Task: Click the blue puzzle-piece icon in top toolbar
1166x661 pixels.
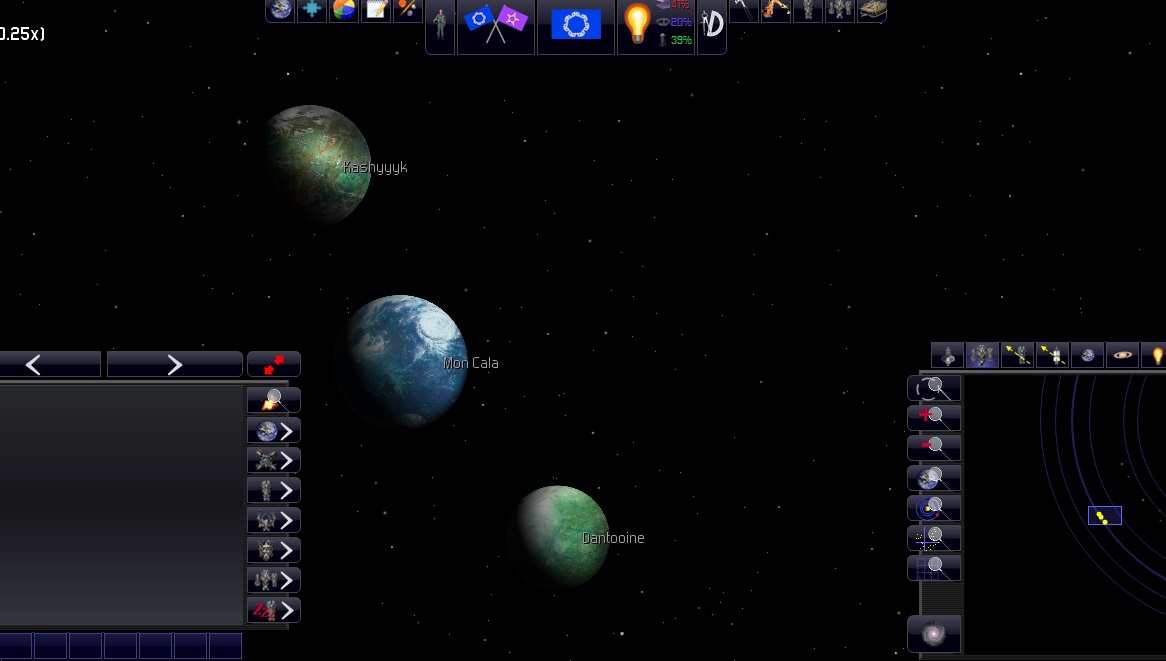Action: (312, 10)
